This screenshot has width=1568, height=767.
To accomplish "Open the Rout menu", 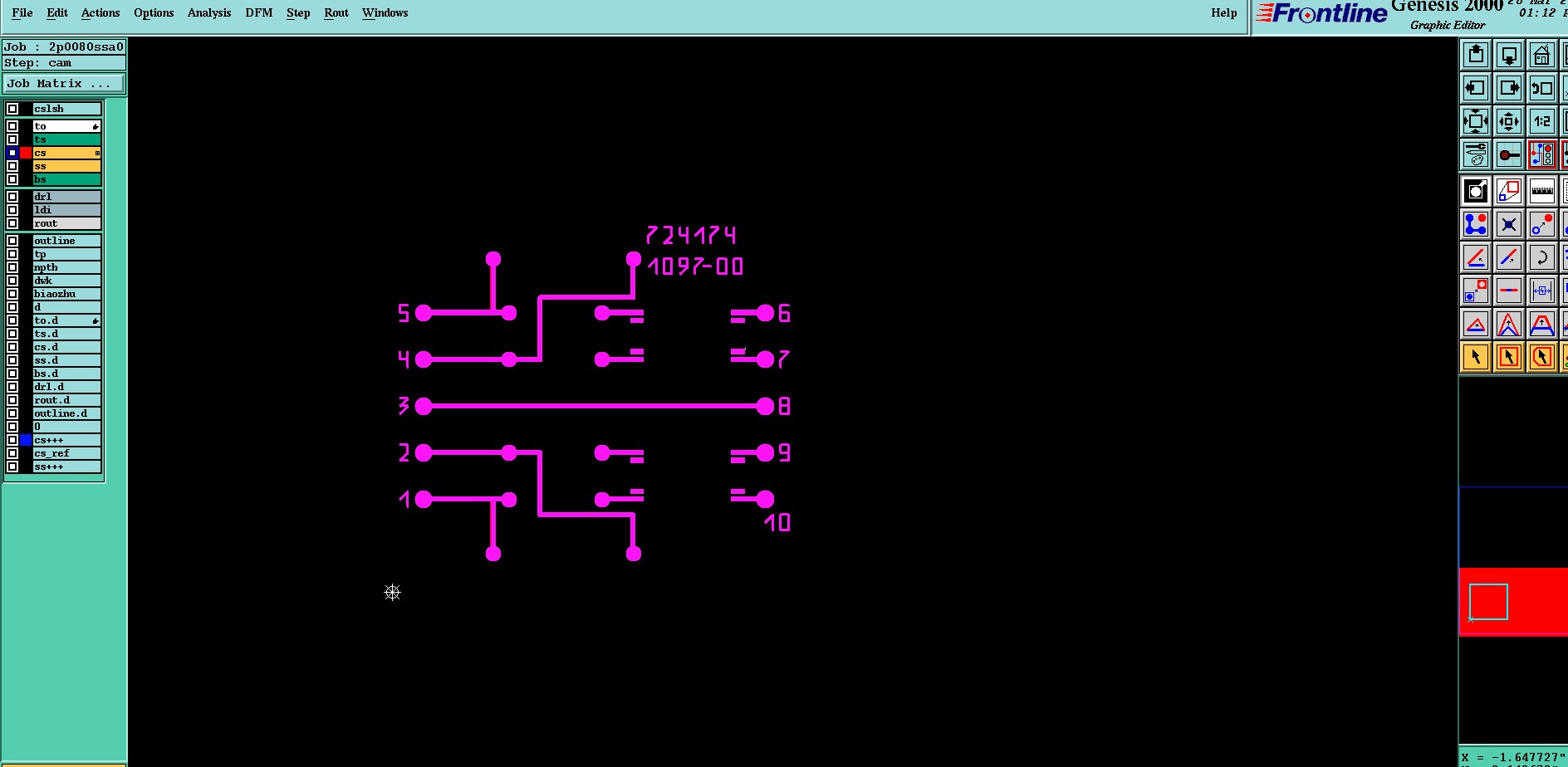I will point(336,13).
